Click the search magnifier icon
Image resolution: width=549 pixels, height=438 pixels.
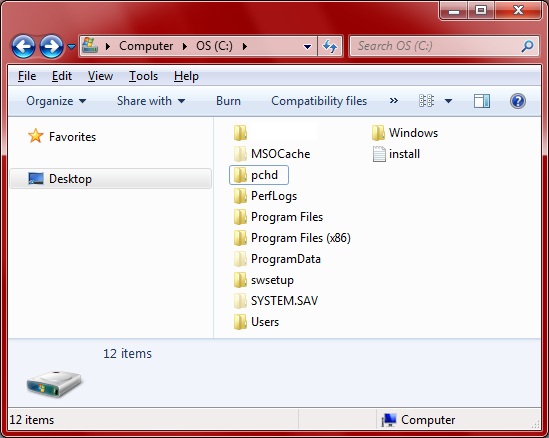[x=527, y=46]
